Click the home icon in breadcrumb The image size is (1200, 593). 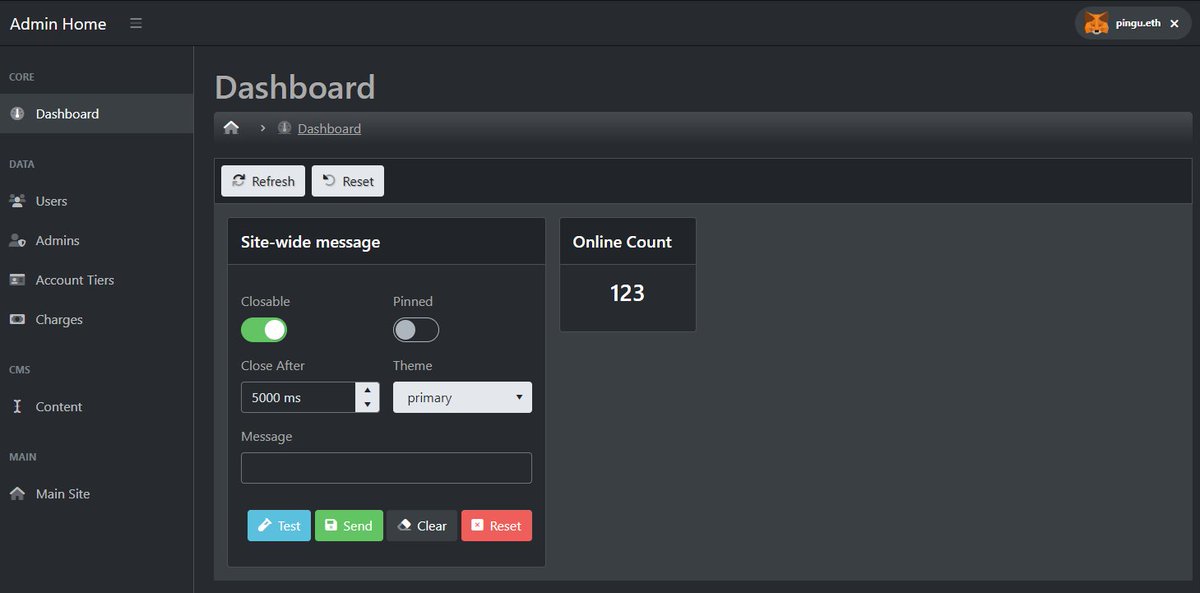click(231, 128)
